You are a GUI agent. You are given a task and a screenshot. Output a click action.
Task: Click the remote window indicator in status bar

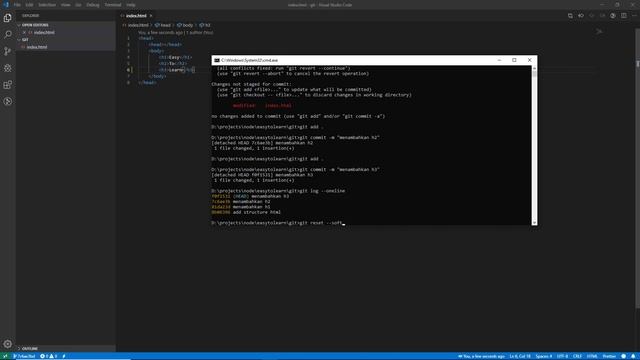(5, 356)
